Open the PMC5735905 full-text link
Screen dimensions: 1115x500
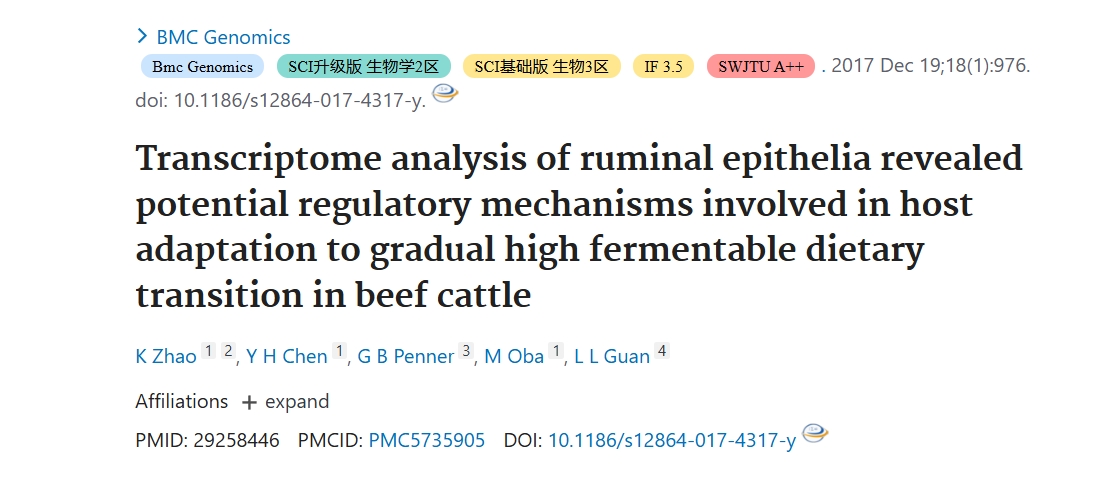coord(427,440)
